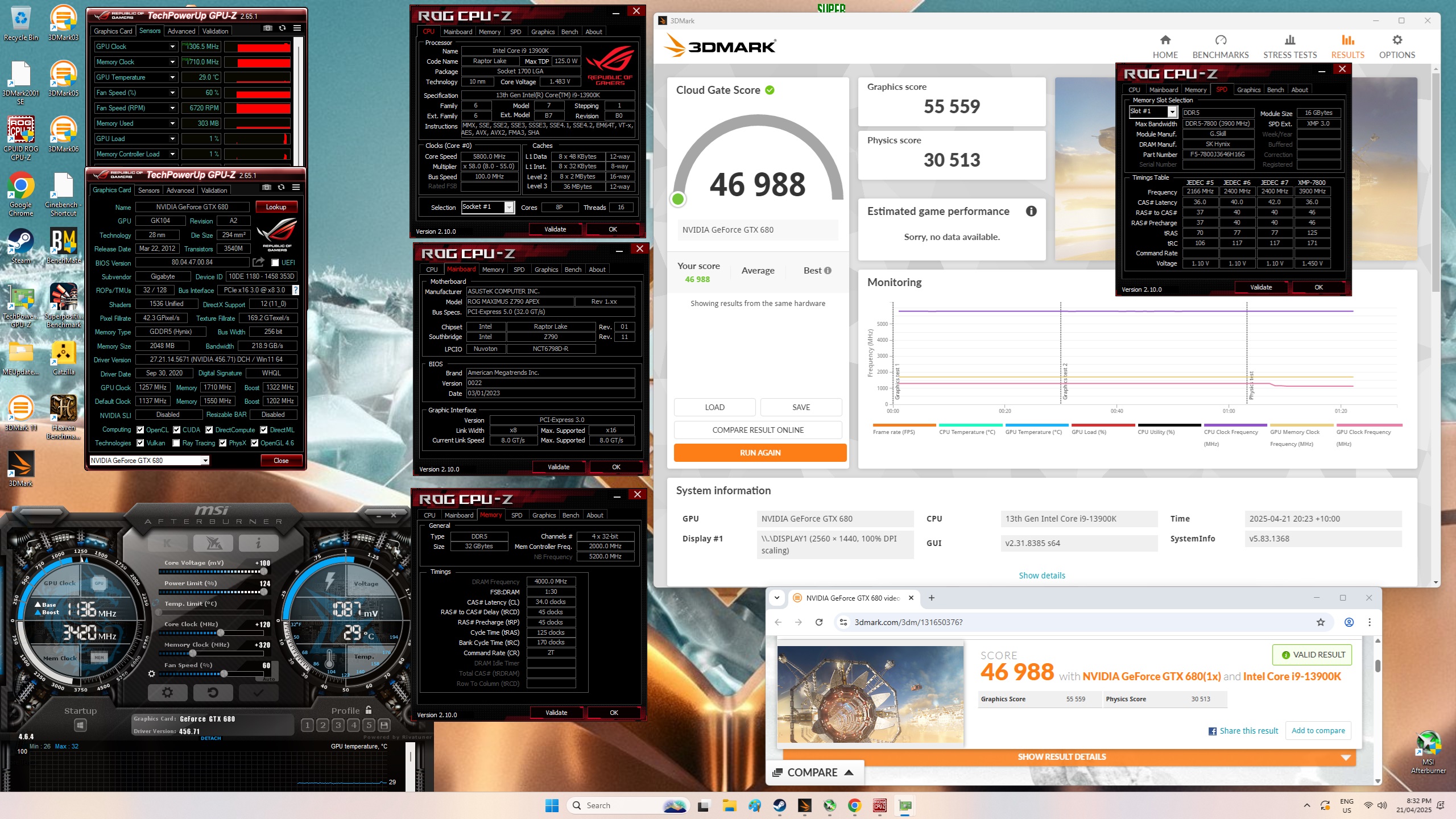Viewport: 1456px width, 819px height.
Task: Click Core Clock slider handle in Afterburner
Action: click(x=221, y=633)
